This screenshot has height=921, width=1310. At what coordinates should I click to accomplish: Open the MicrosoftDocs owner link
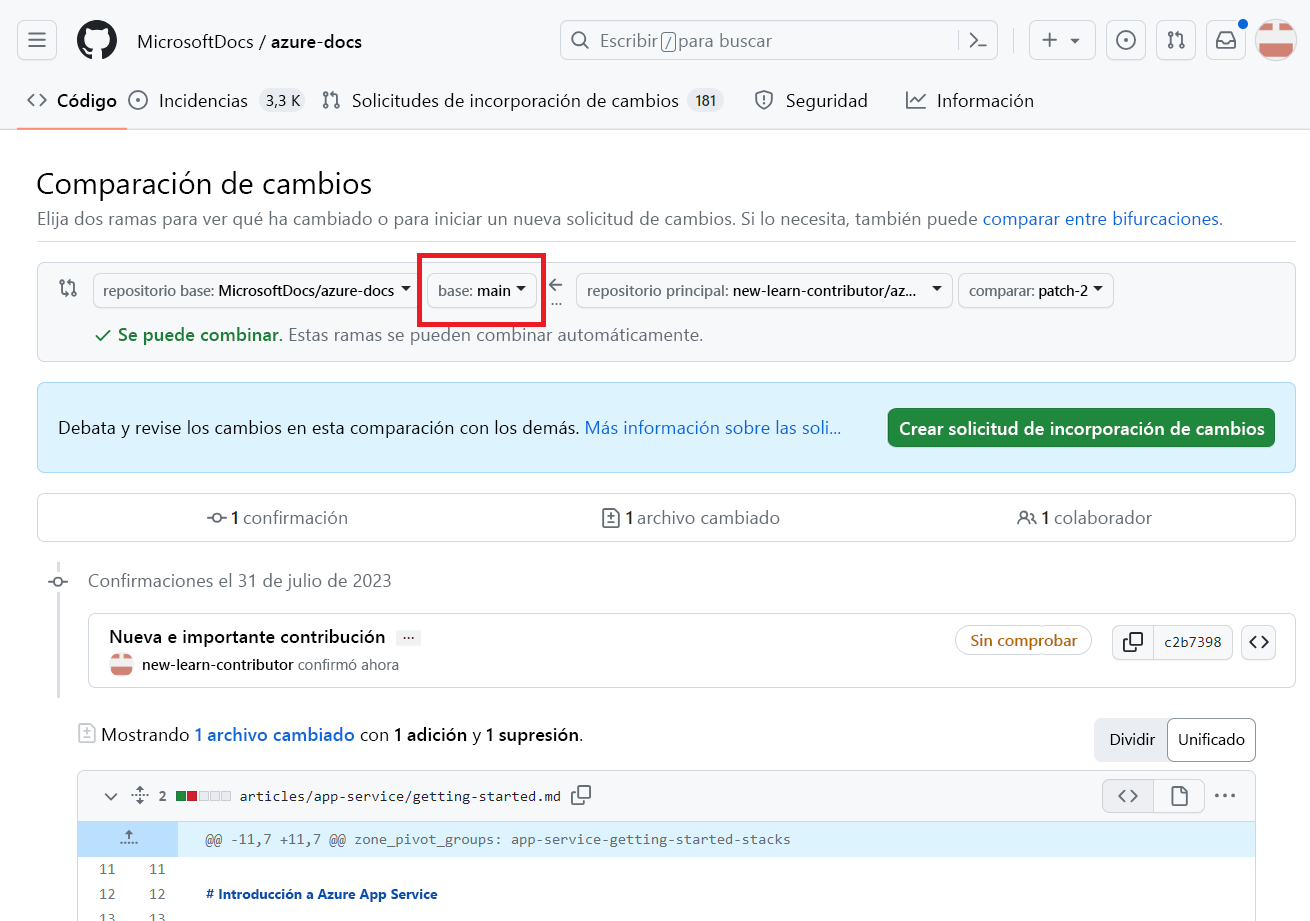pyautogui.click(x=195, y=42)
